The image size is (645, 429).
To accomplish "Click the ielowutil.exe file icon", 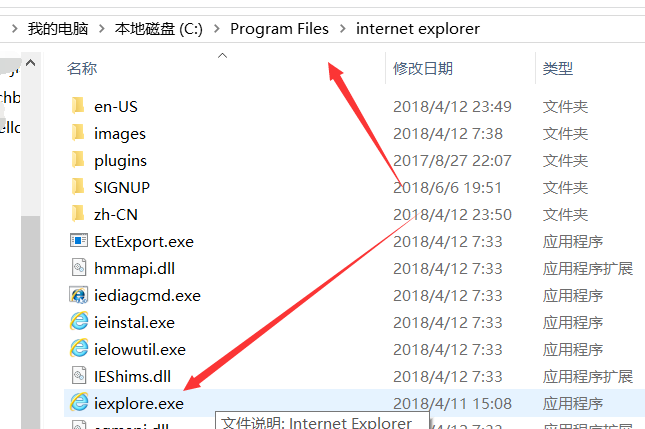I will [x=79, y=349].
